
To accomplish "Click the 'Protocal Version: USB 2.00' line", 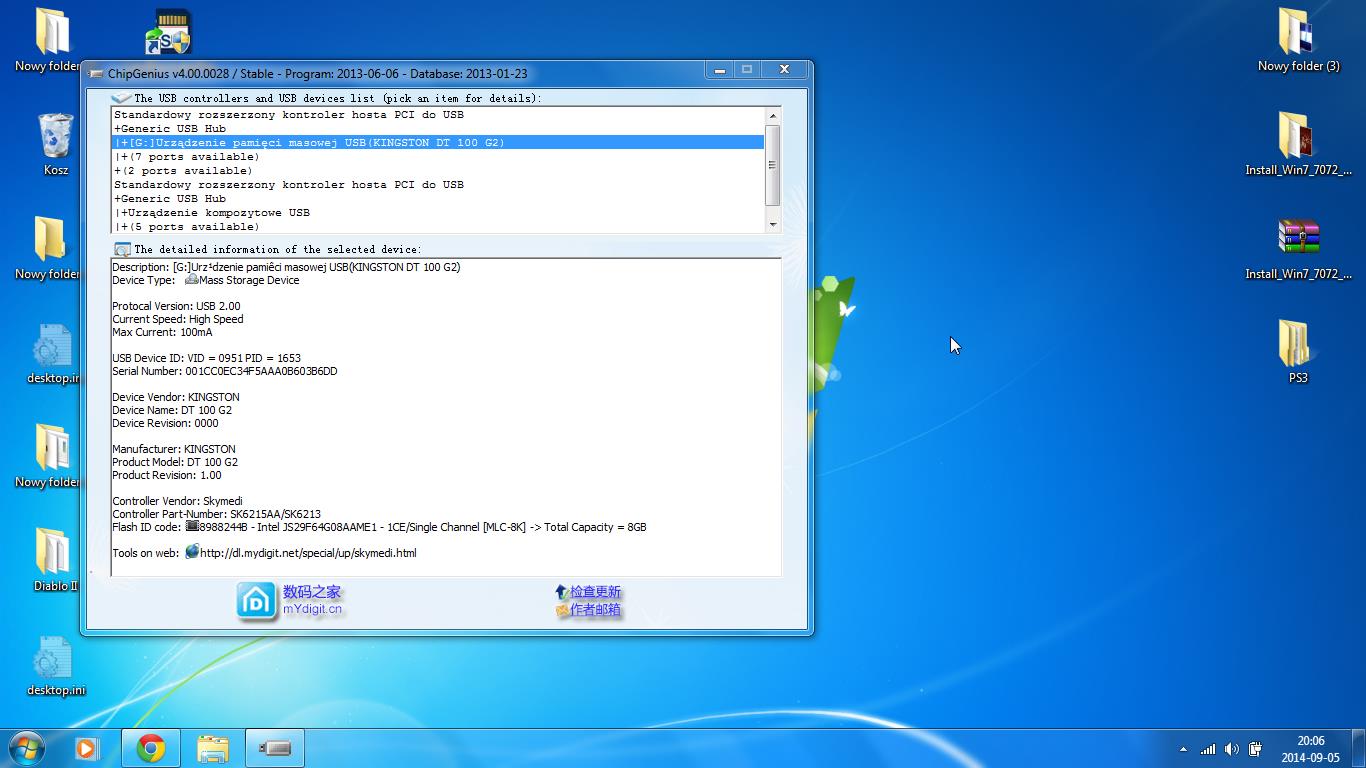I will [176, 306].
